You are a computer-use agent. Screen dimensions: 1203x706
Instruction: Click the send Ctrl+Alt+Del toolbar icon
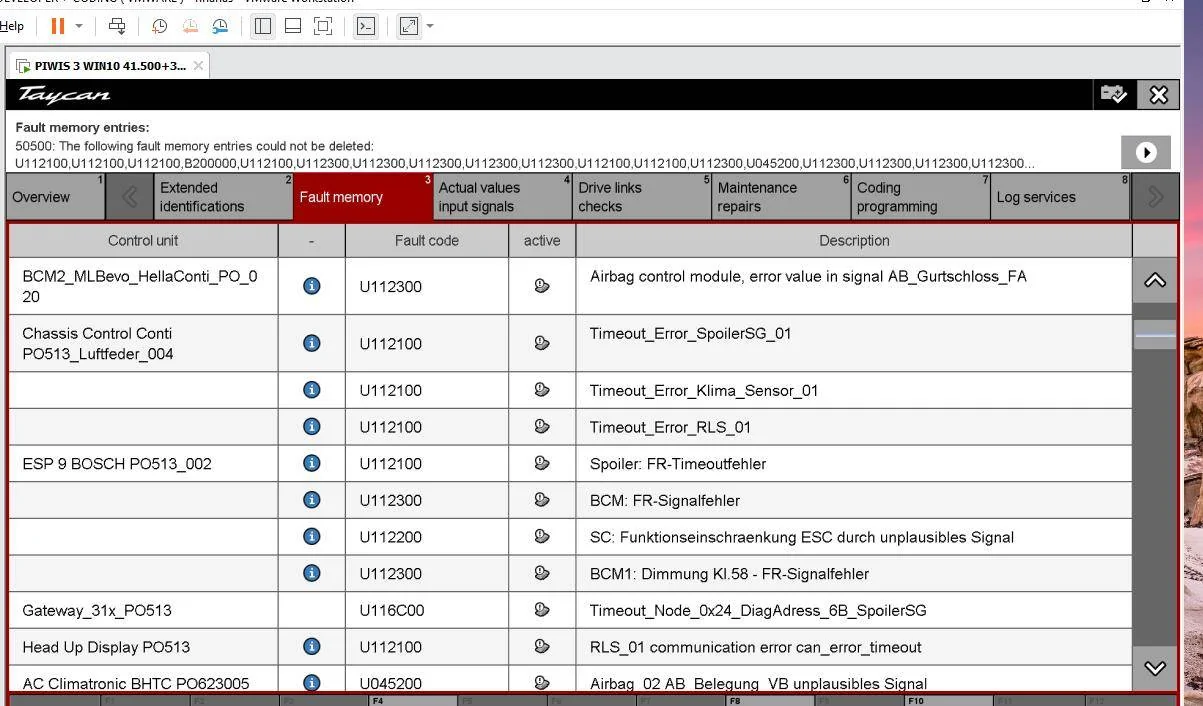[117, 26]
